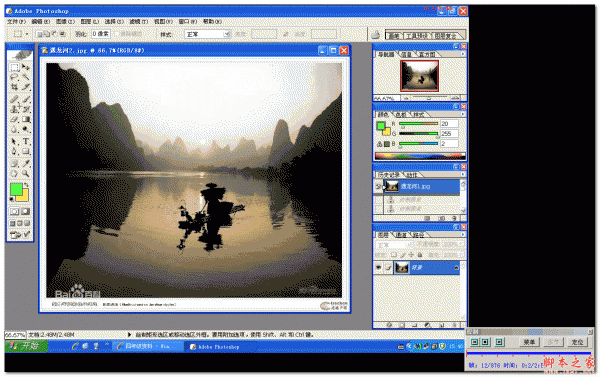Select the Magic Wand tool

[x=26, y=78]
